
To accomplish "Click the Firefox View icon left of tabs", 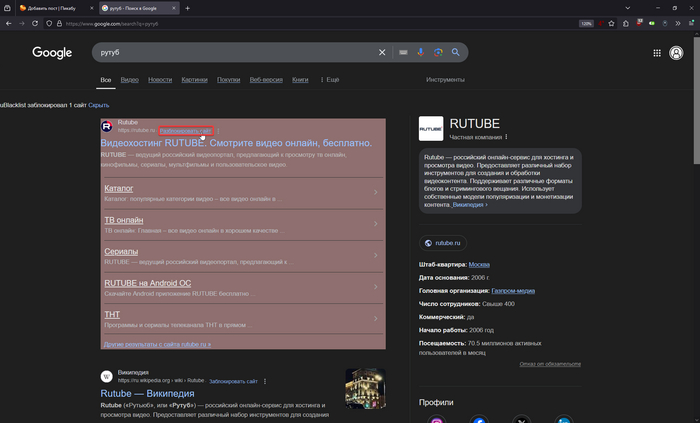I will point(7,8).
